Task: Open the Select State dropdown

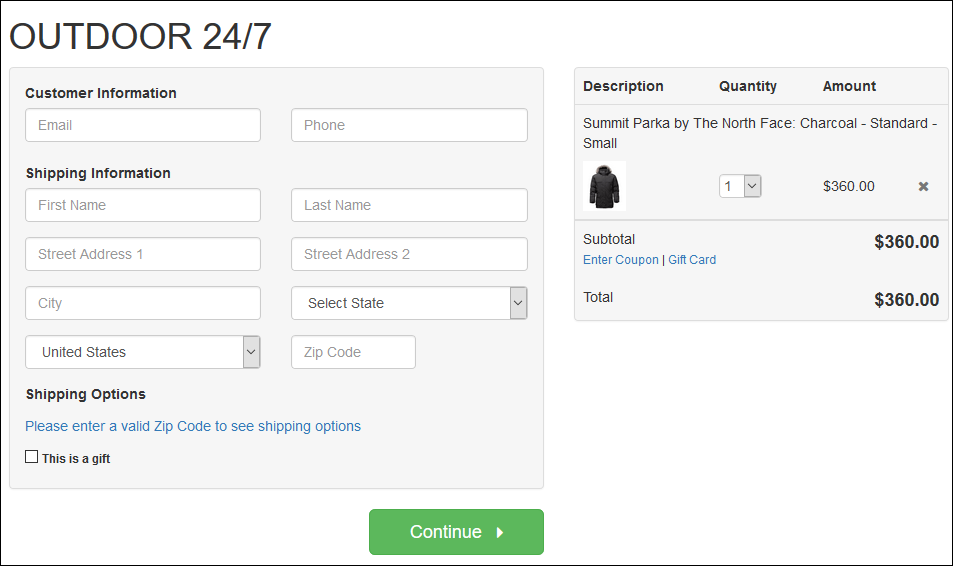Action: coord(409,303)
